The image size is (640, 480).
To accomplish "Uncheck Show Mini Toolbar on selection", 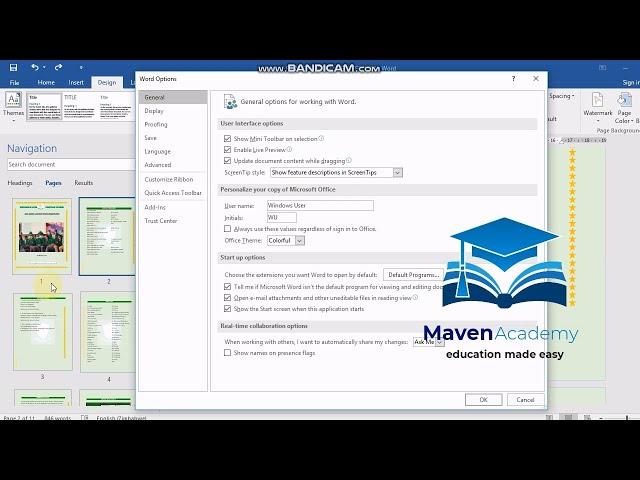I will [227, 138].
